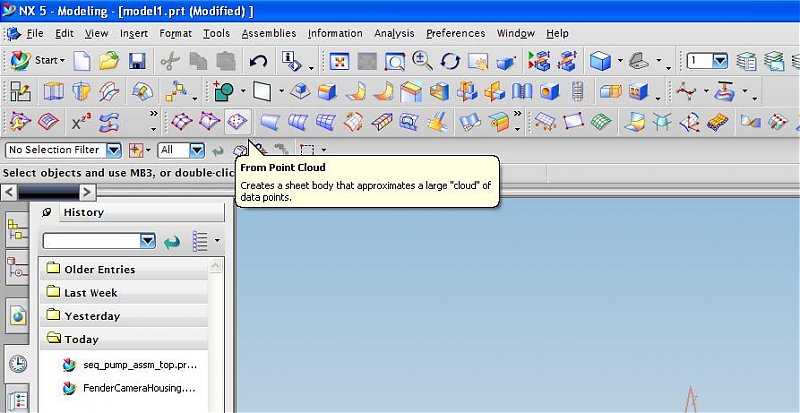The width and height of the screenshot is (800, 413).
Task: Click the right arrow above the resource bar
Action: (x=87, y=192)
